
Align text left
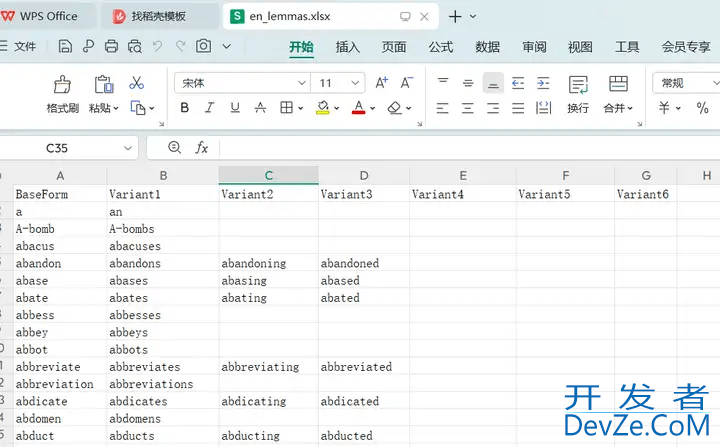point(443,108)
